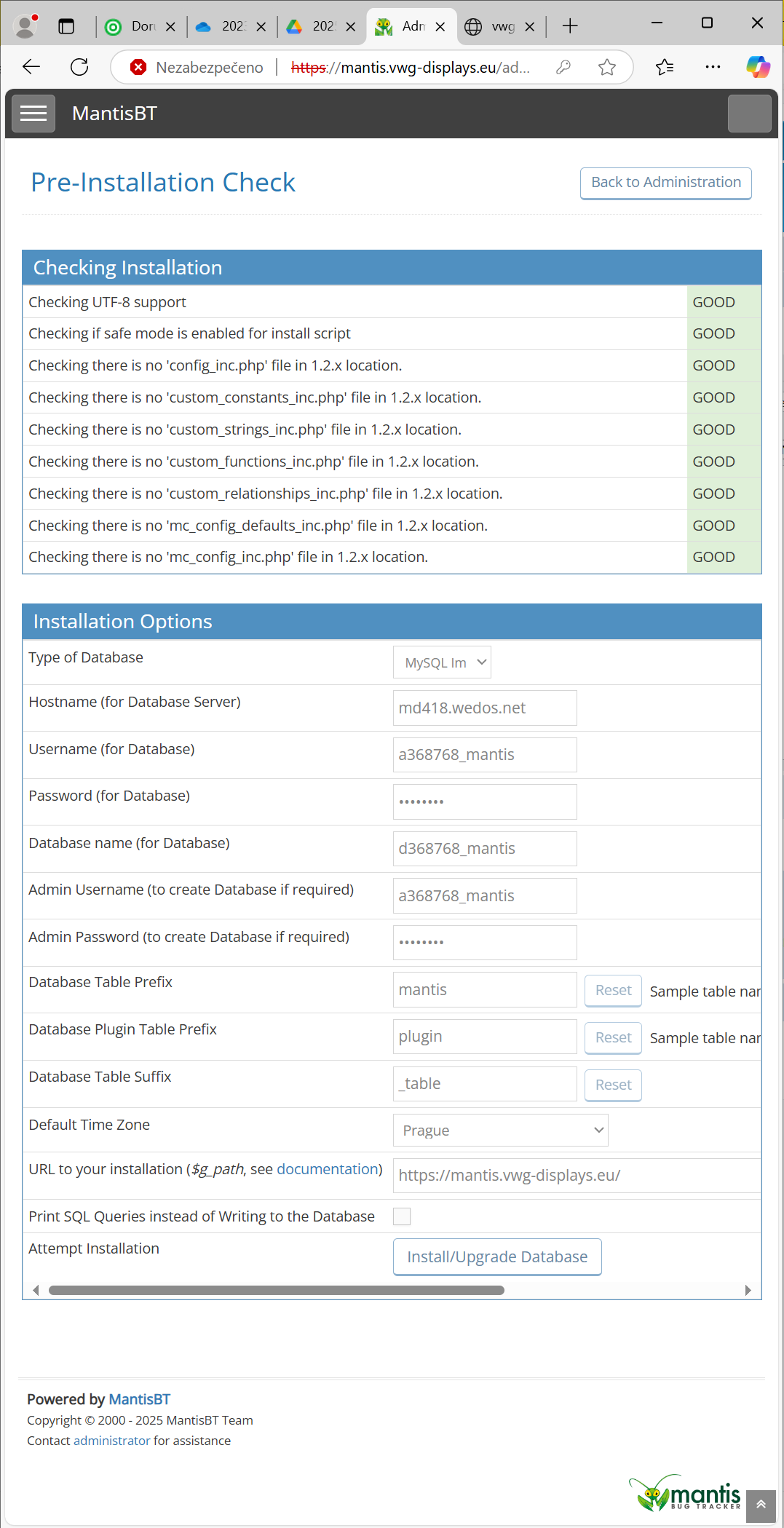Focus the Database Password field
This screenshot has width=784, height=1528.
pos(485,801)
